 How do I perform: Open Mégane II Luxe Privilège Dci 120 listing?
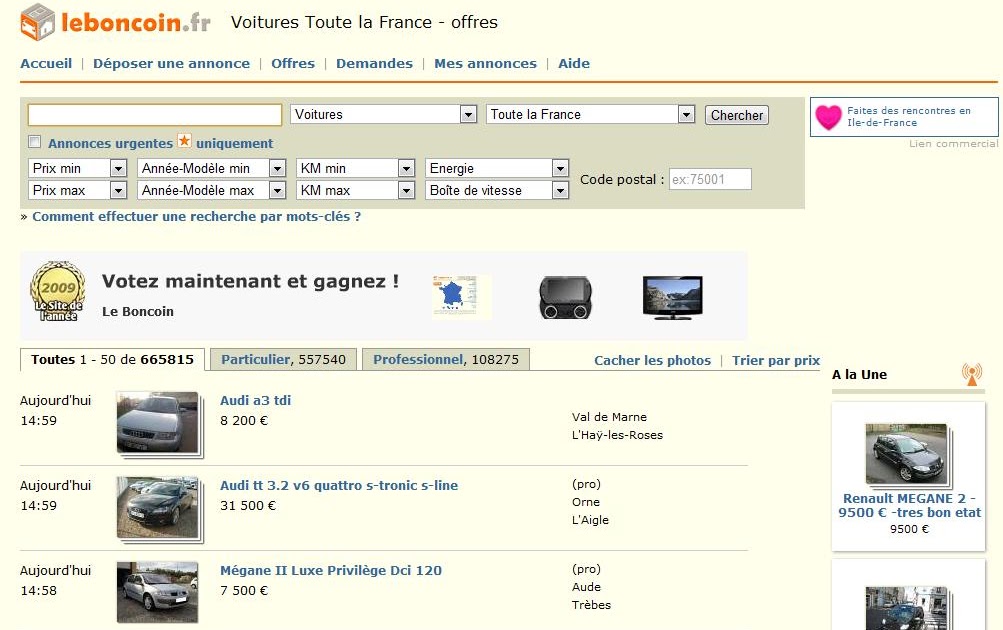point(331,571)
